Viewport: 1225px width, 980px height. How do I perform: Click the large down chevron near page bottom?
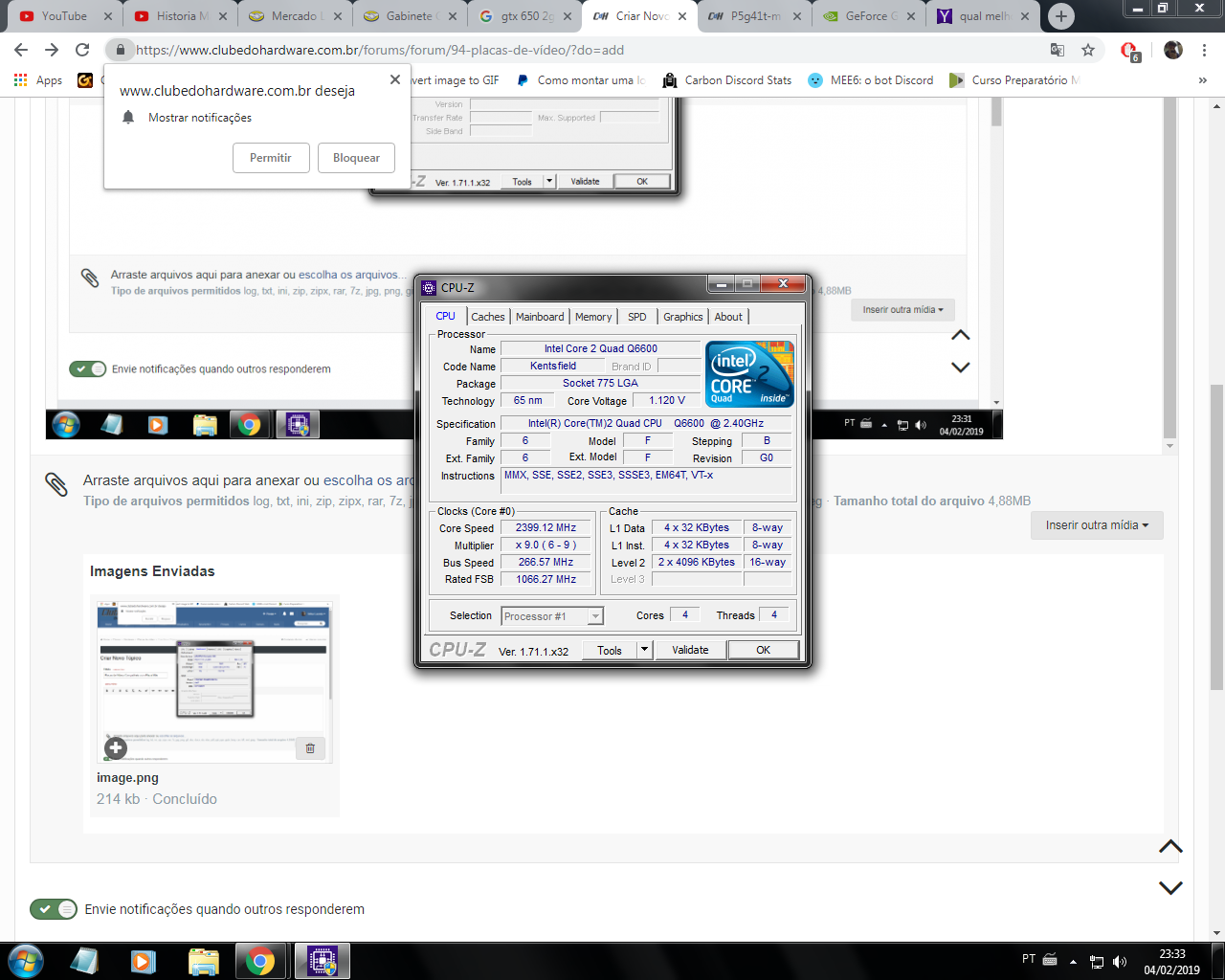pyautogui.click(x=1170, y=888)
